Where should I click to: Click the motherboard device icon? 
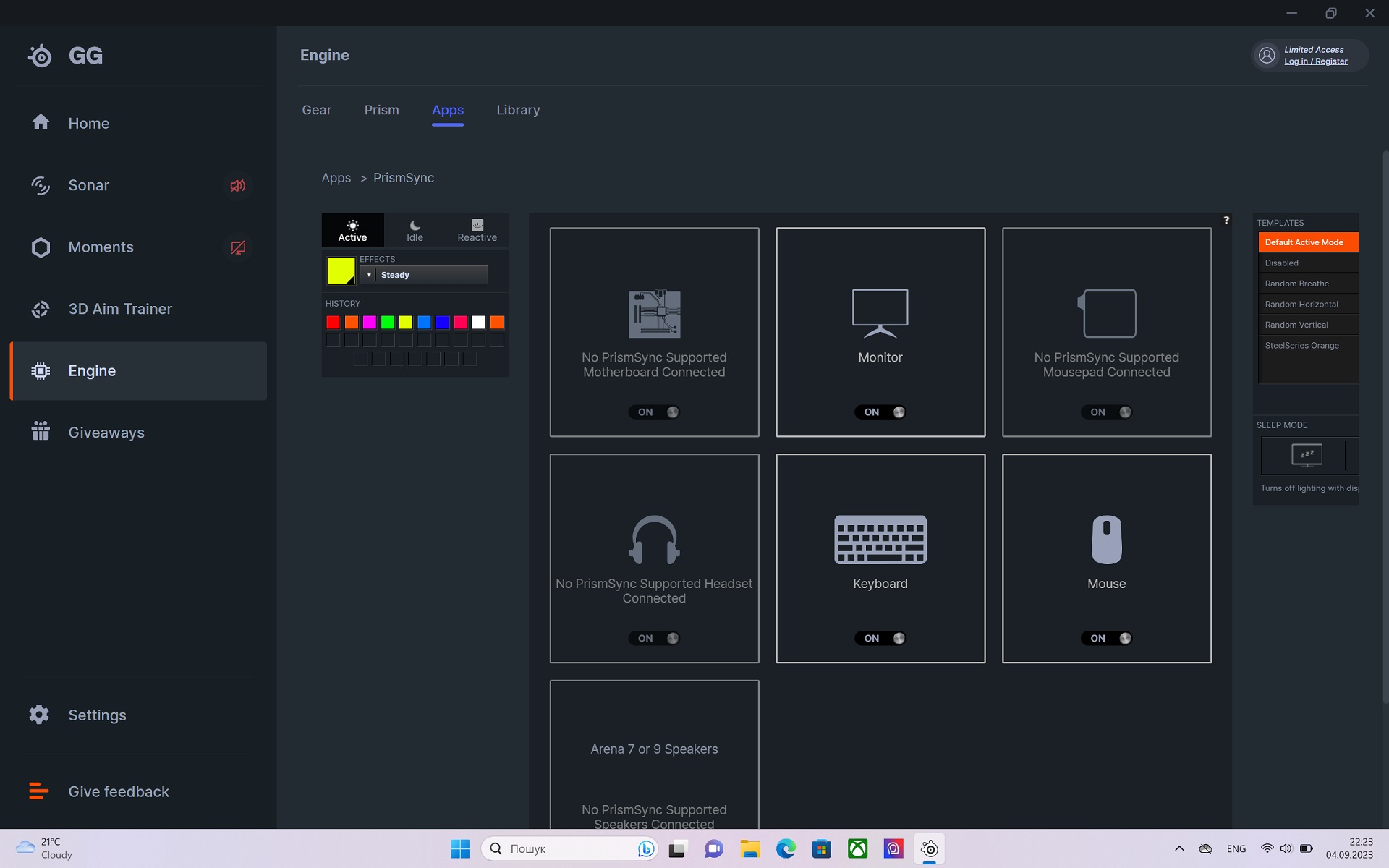pyautogui.click(x=654, y=314)
